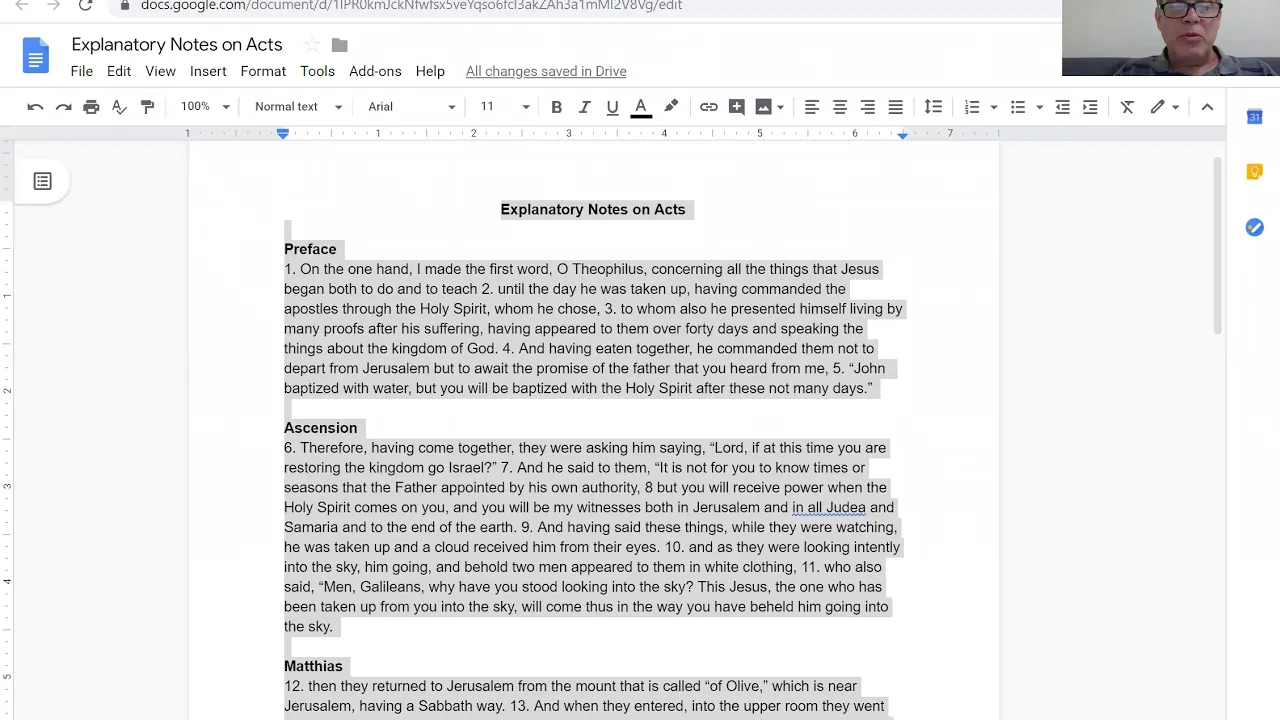Click the browser address bar URL
1280x720 pixels.
click(411, 5)
